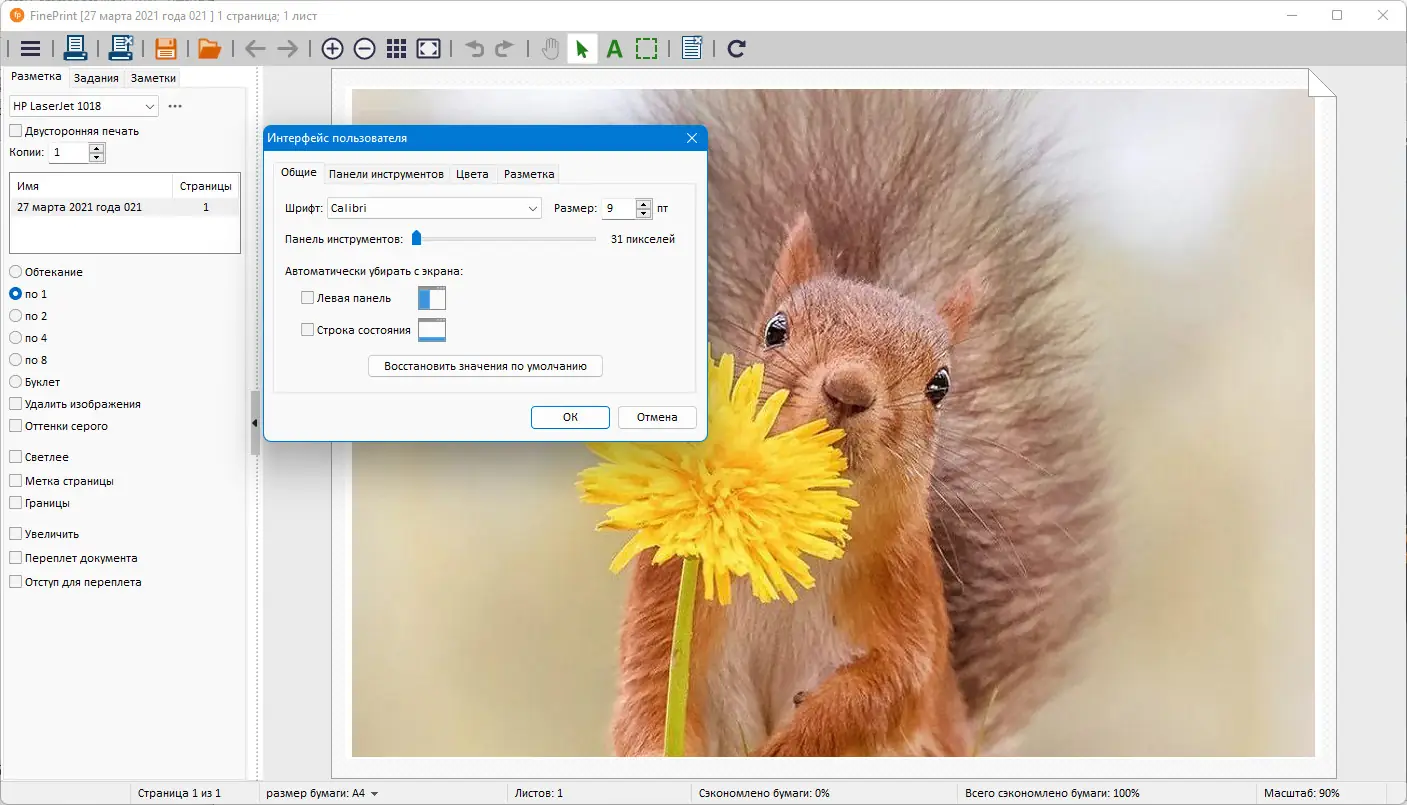Viewport: 1407px width, 805px height.
Task: Click the thumbnail grid view icon
Action: point(396,48)
